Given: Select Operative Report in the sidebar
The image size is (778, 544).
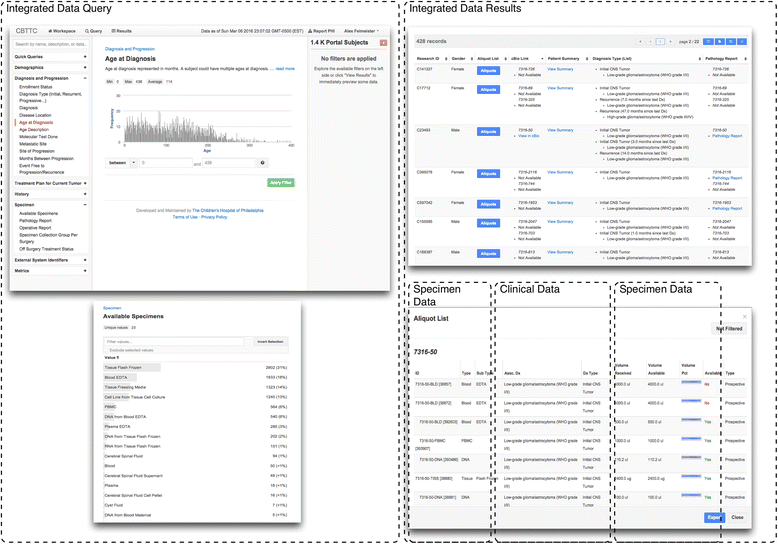Looking at the screenshot, I should pyautogui.click(x=35, y=228).
